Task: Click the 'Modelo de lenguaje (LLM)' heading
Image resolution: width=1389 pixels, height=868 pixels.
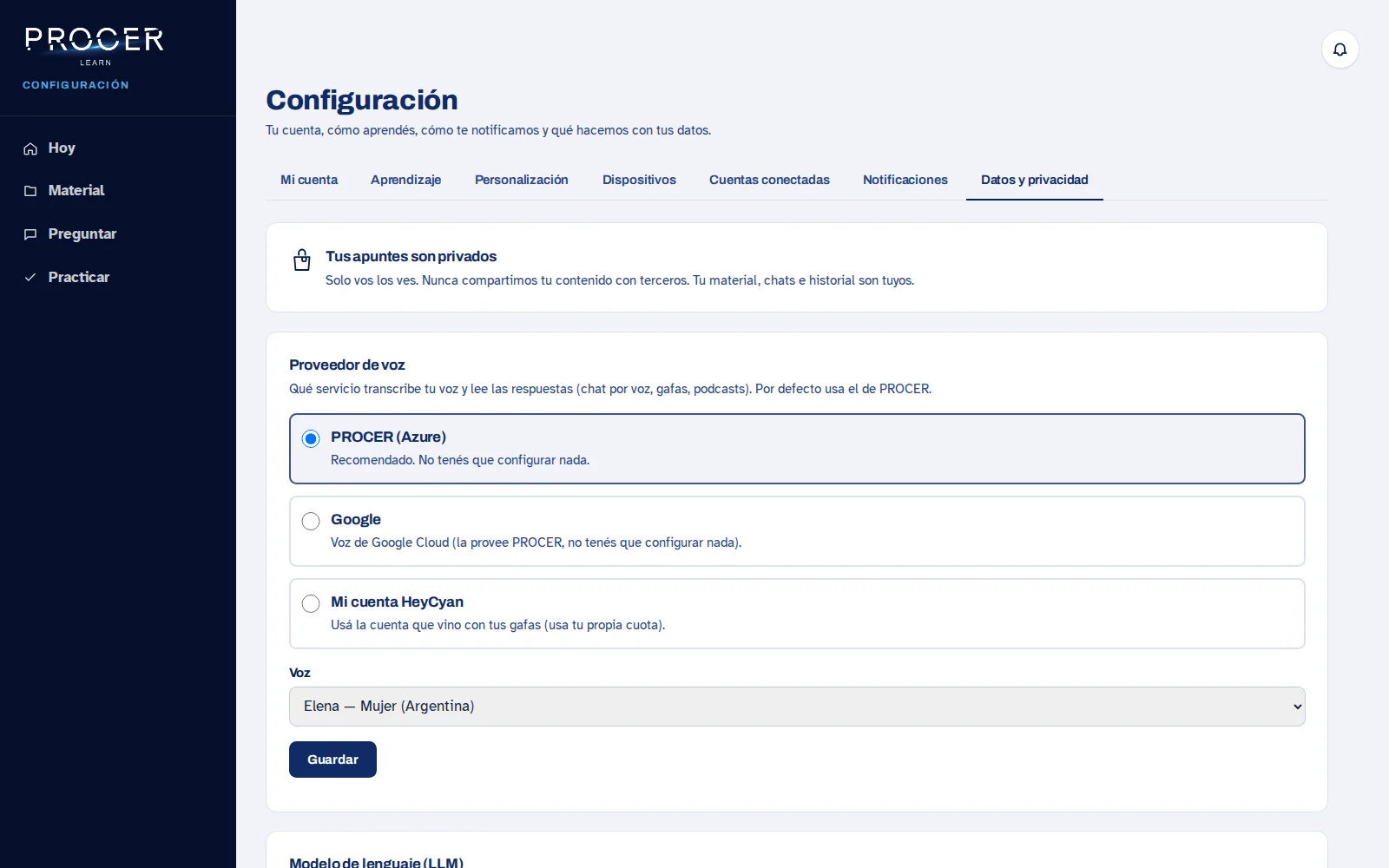Action: pos(376,862)
